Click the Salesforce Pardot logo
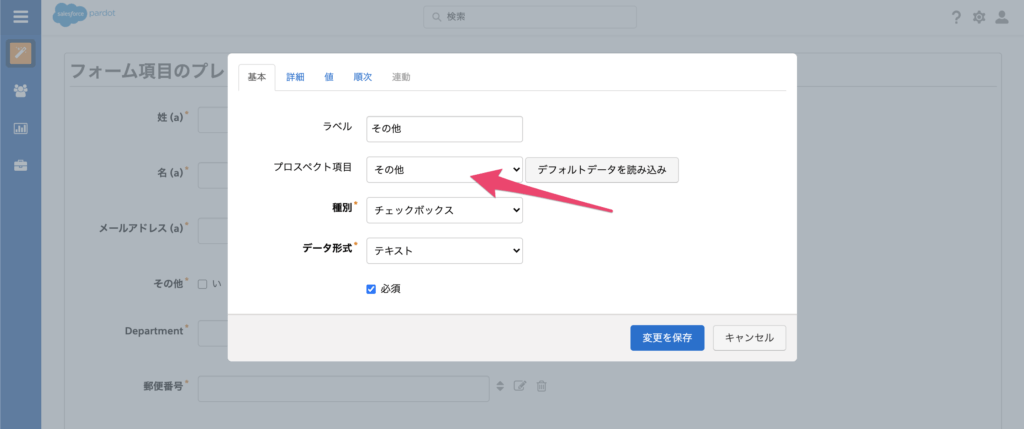The image size is (1024, 429). (x=84, y=14)
